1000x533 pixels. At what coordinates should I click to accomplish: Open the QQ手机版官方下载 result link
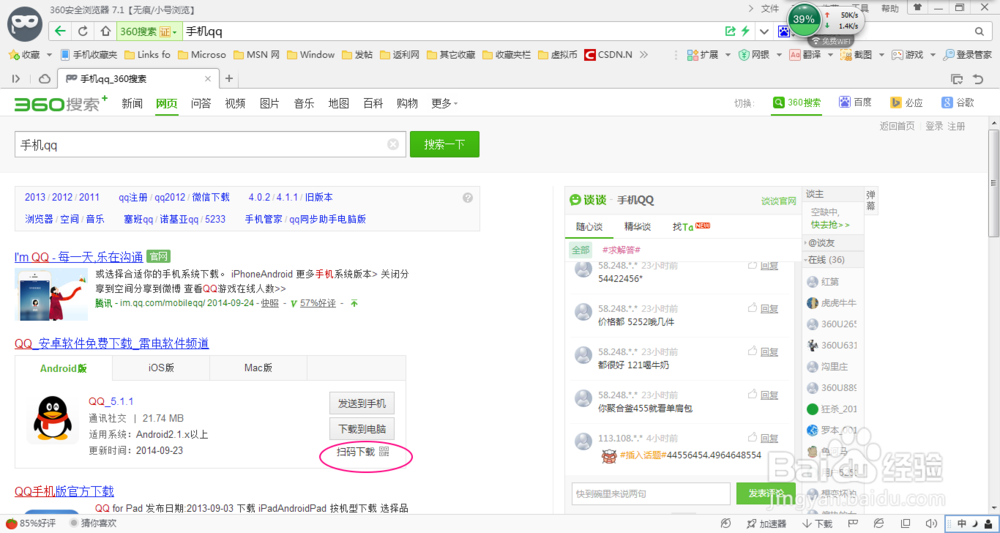tap(64, 491)
